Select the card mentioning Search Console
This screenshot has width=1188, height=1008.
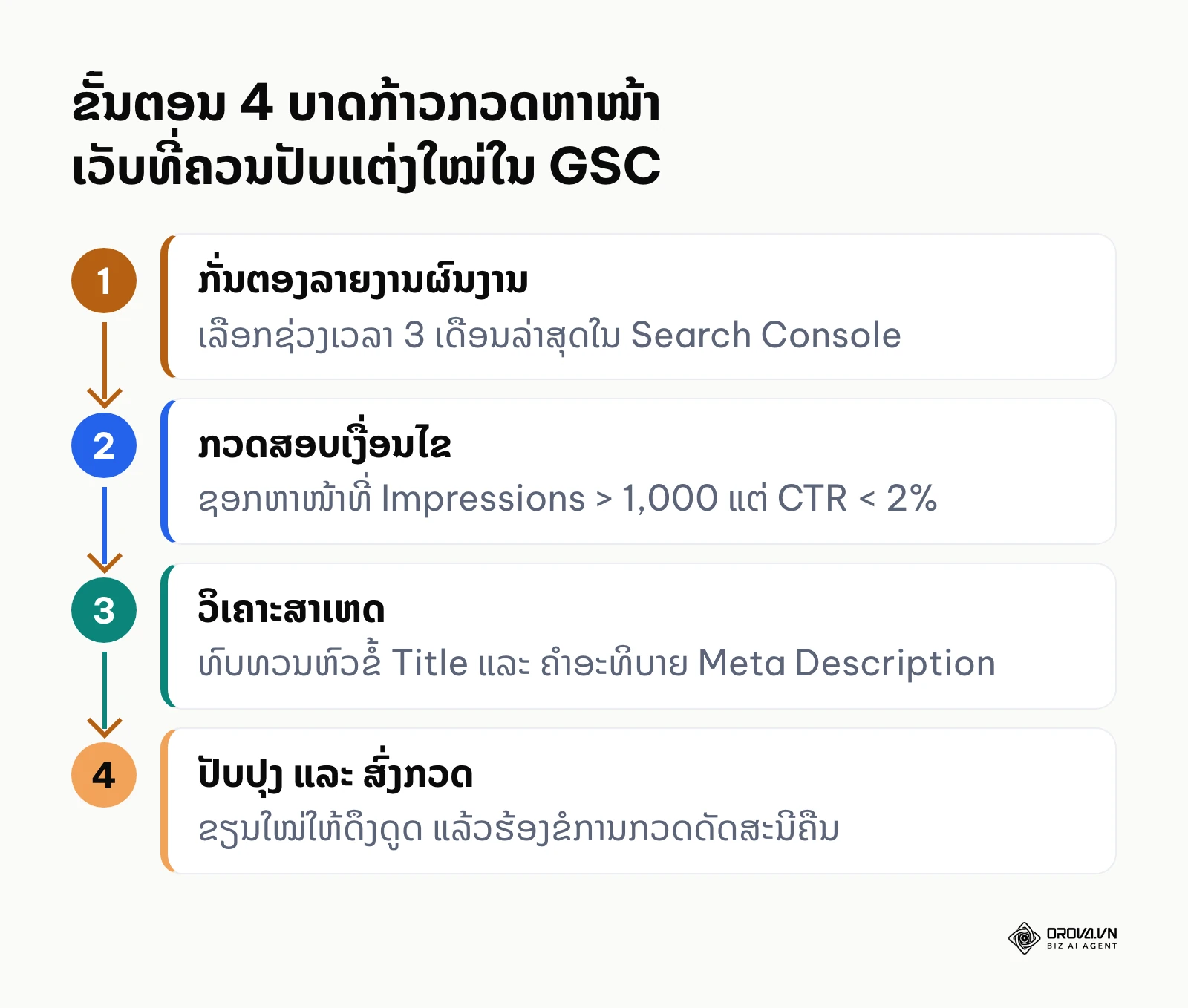(x=639, y=307)
